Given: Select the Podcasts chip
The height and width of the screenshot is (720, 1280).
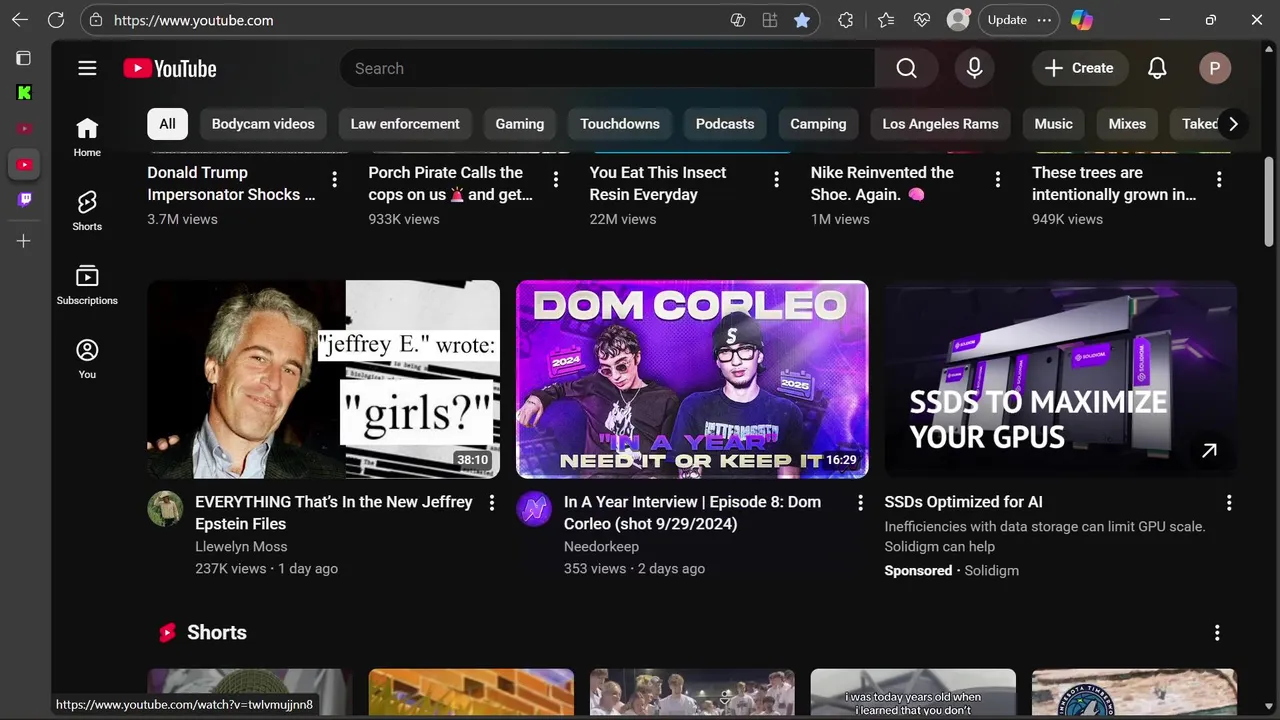Looking at the screenshot, I should click(x=725, y=124).
